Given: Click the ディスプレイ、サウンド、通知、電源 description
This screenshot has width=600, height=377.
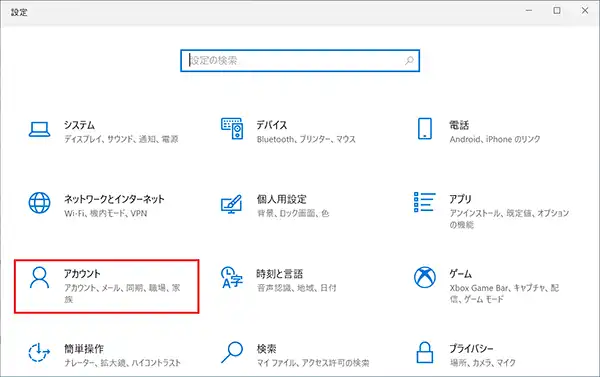Looking at the screenshot, I should coord(121,139).
